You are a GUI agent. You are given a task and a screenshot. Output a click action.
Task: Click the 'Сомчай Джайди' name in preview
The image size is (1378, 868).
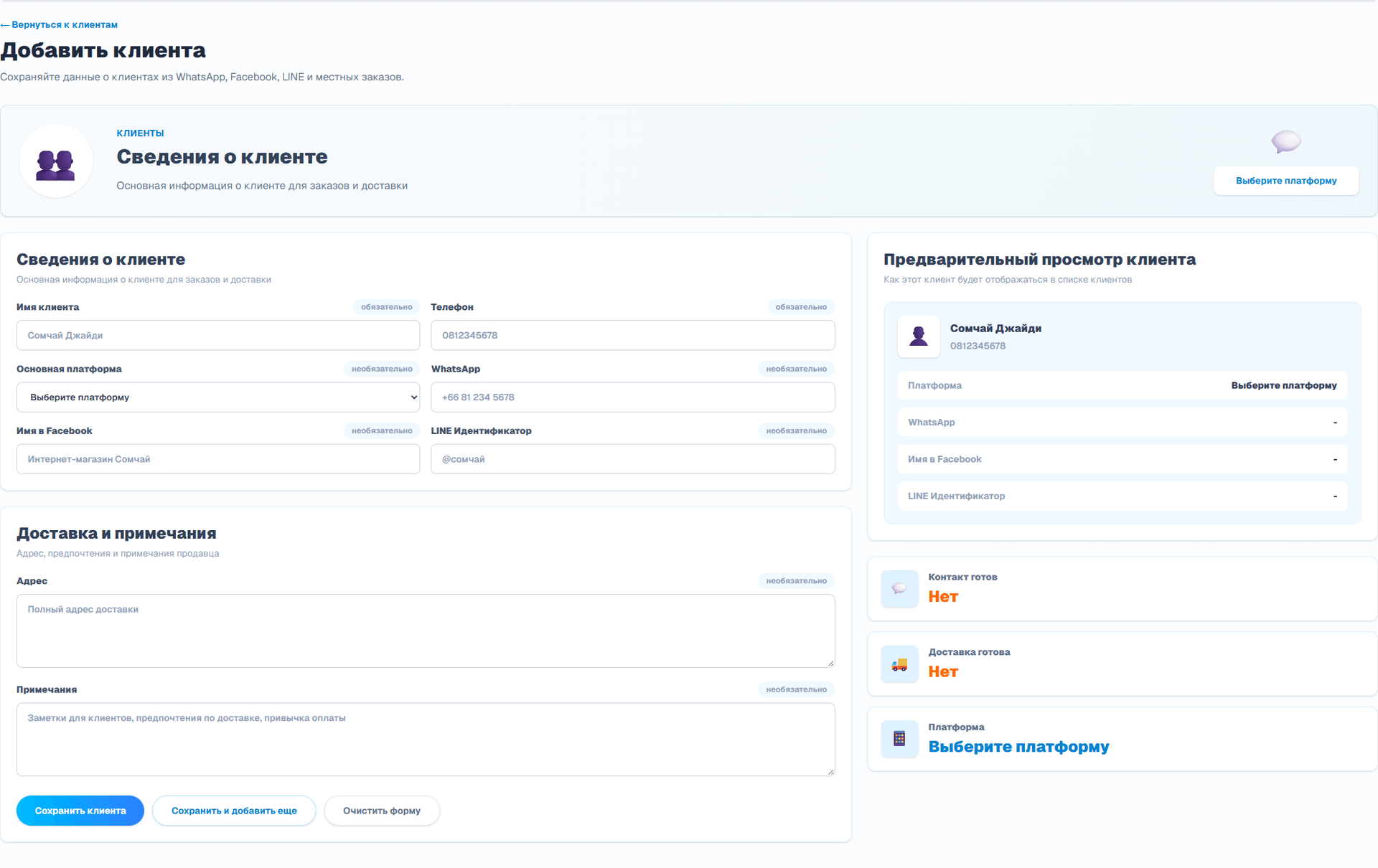coord(995,329)
